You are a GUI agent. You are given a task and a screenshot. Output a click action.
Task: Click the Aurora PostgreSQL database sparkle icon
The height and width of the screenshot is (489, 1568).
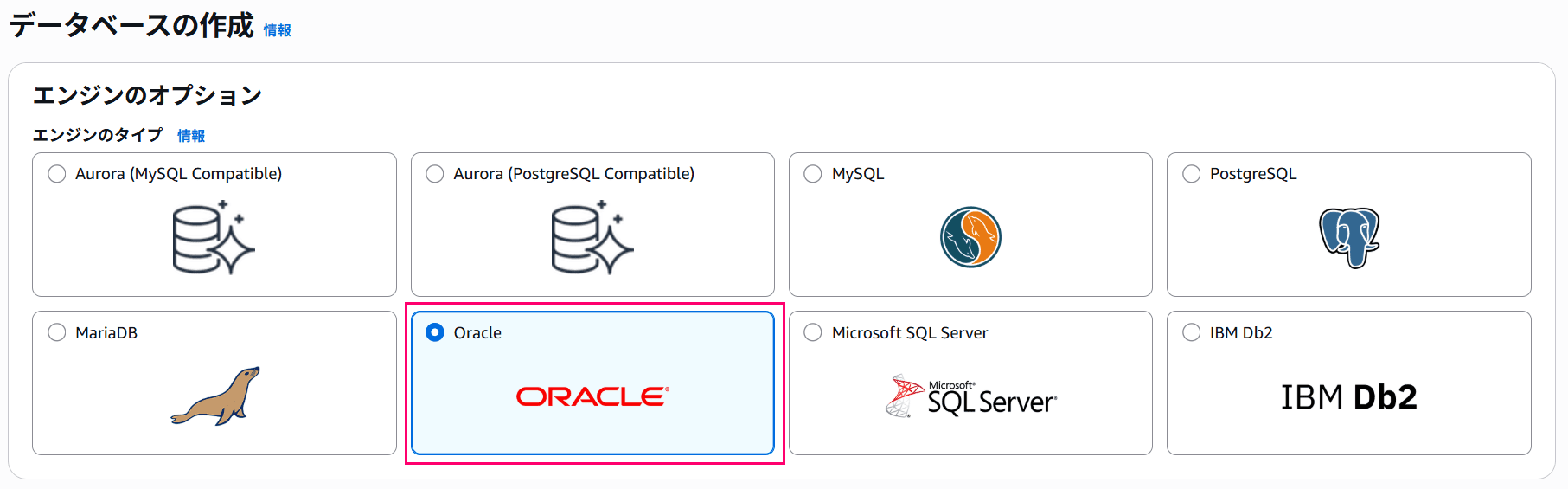592,238
